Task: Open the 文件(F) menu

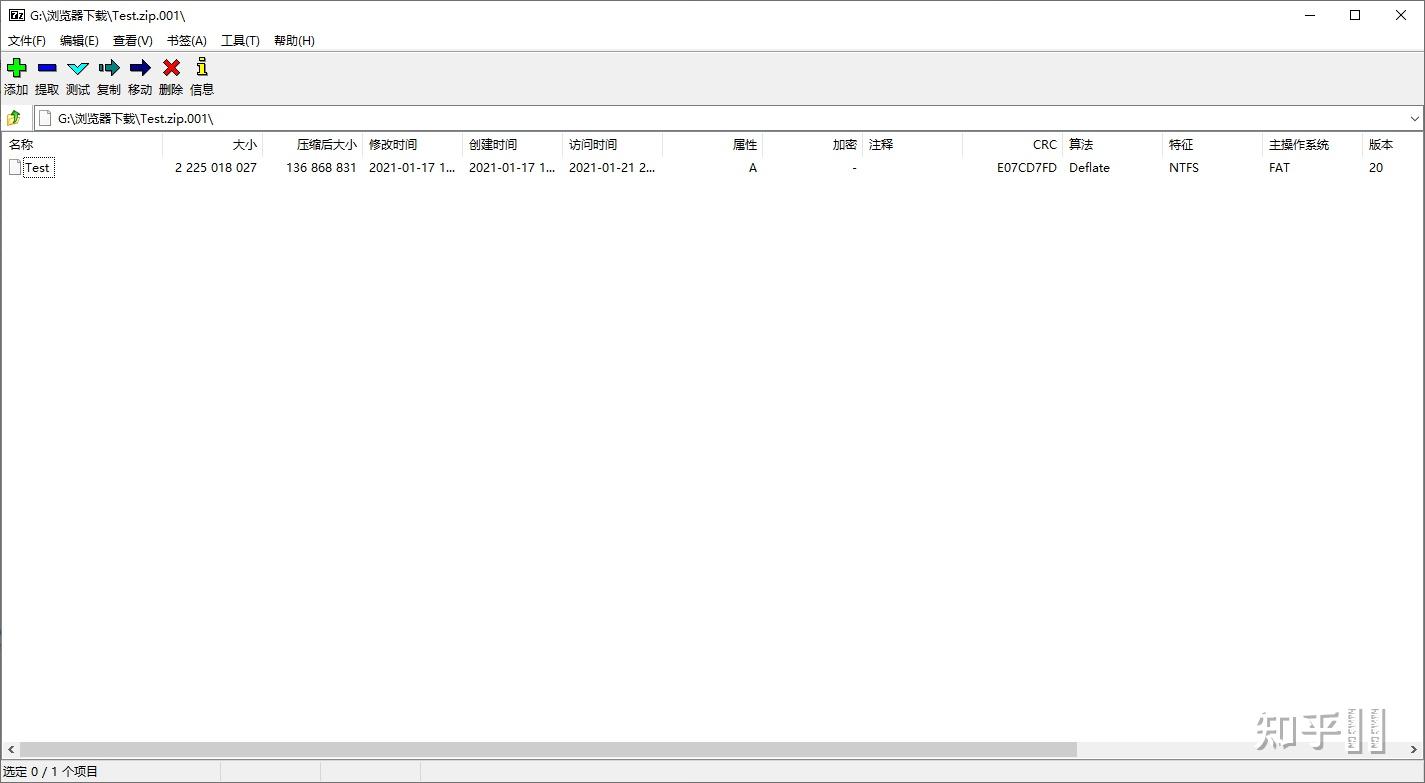Action: click(27, 41)
